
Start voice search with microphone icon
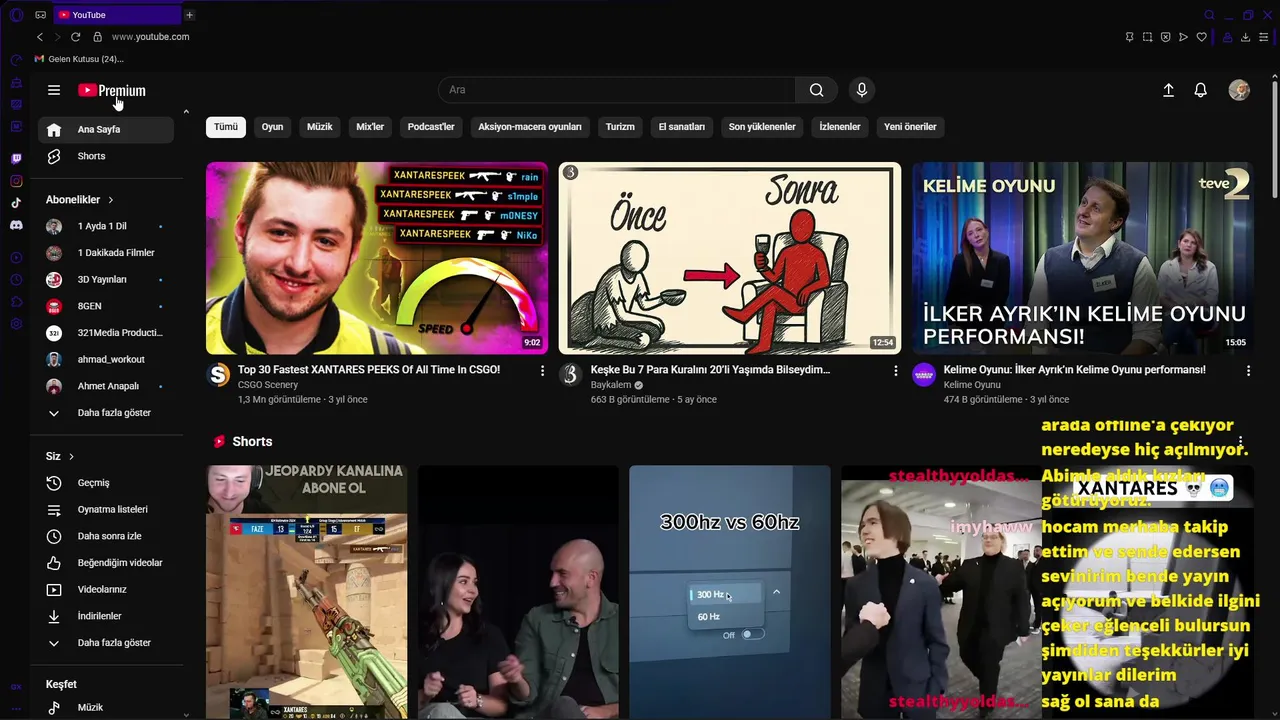click(x=862, y=90)
